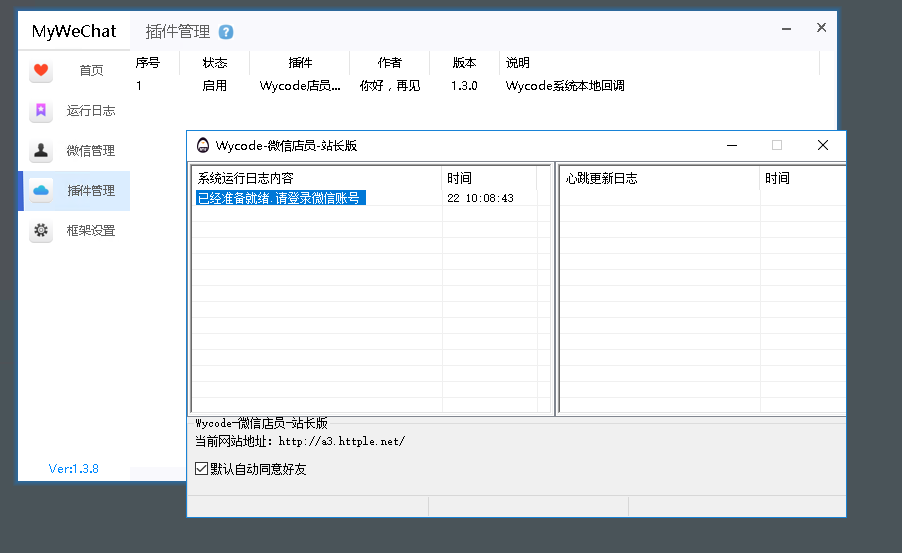The image size is (902, 553).
Task: Close the MyWeChat window
Action: point(821,28)
